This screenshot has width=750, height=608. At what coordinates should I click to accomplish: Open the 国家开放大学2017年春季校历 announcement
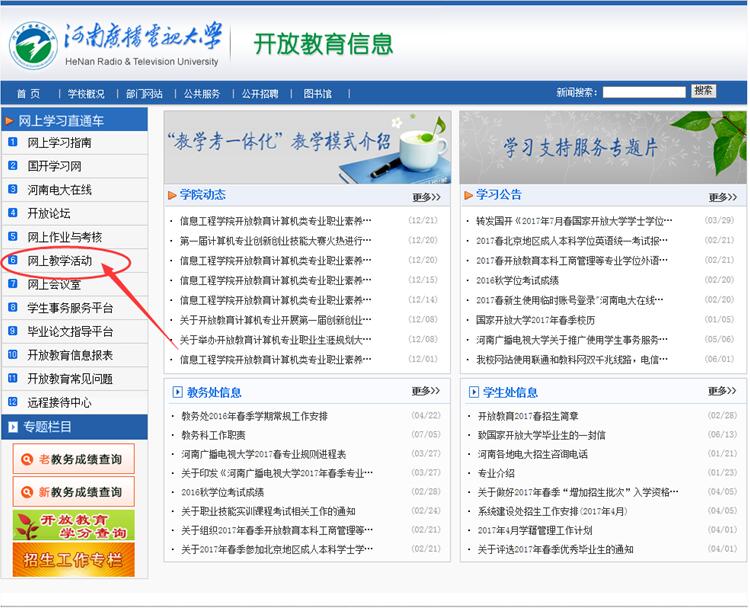tap(535, 320)
